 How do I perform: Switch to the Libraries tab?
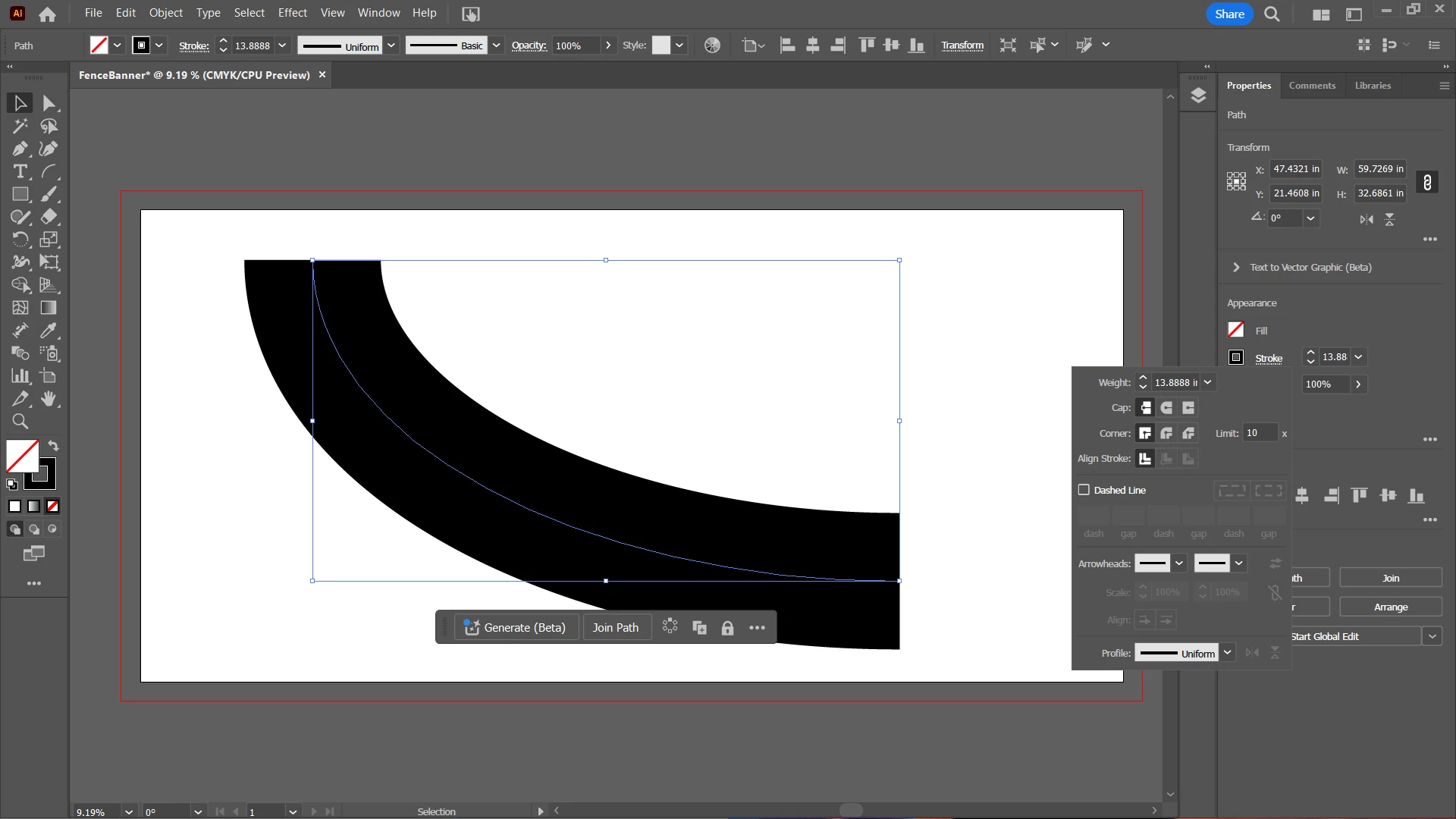[1373, 86]
